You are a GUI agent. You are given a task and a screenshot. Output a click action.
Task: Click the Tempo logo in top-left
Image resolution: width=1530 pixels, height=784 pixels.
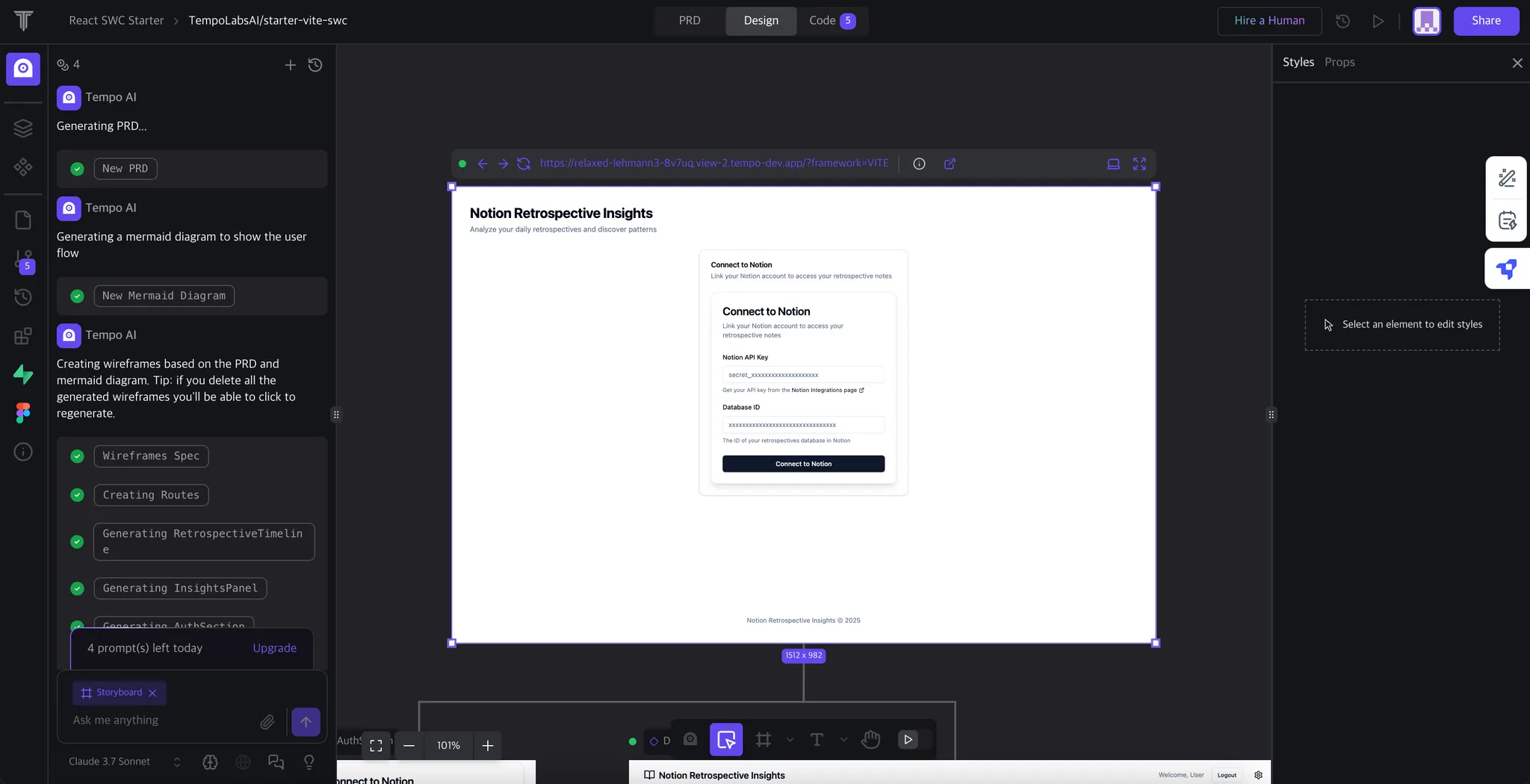[23, 21]
